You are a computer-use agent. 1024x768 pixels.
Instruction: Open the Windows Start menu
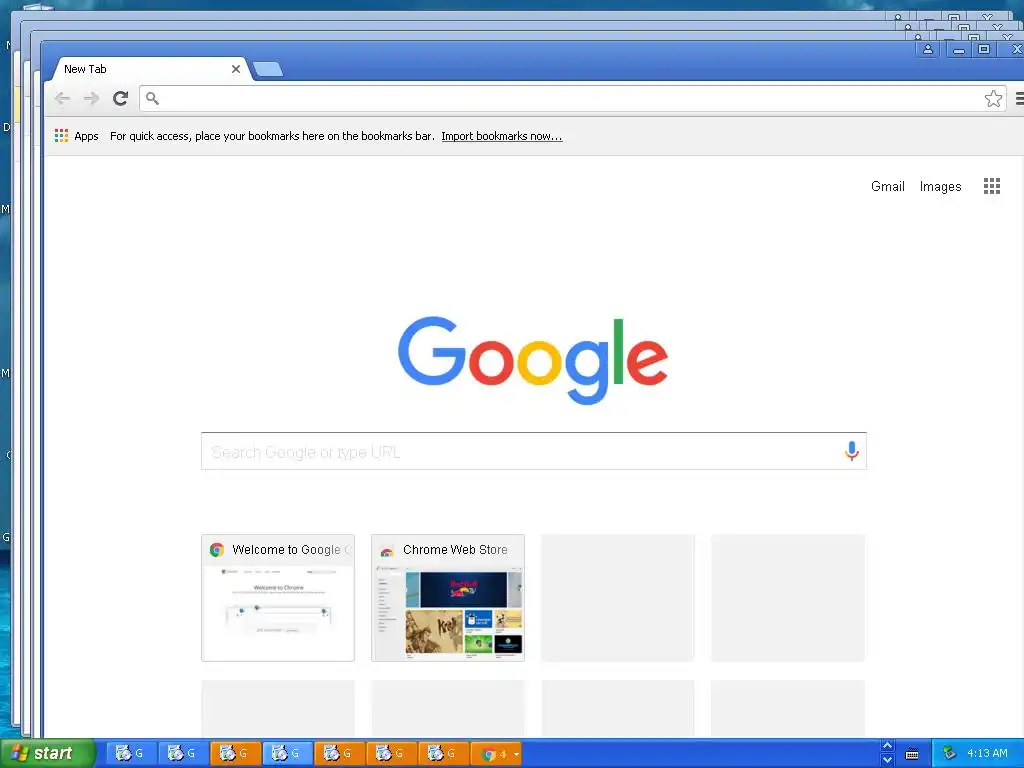click(x=47, y=754)
